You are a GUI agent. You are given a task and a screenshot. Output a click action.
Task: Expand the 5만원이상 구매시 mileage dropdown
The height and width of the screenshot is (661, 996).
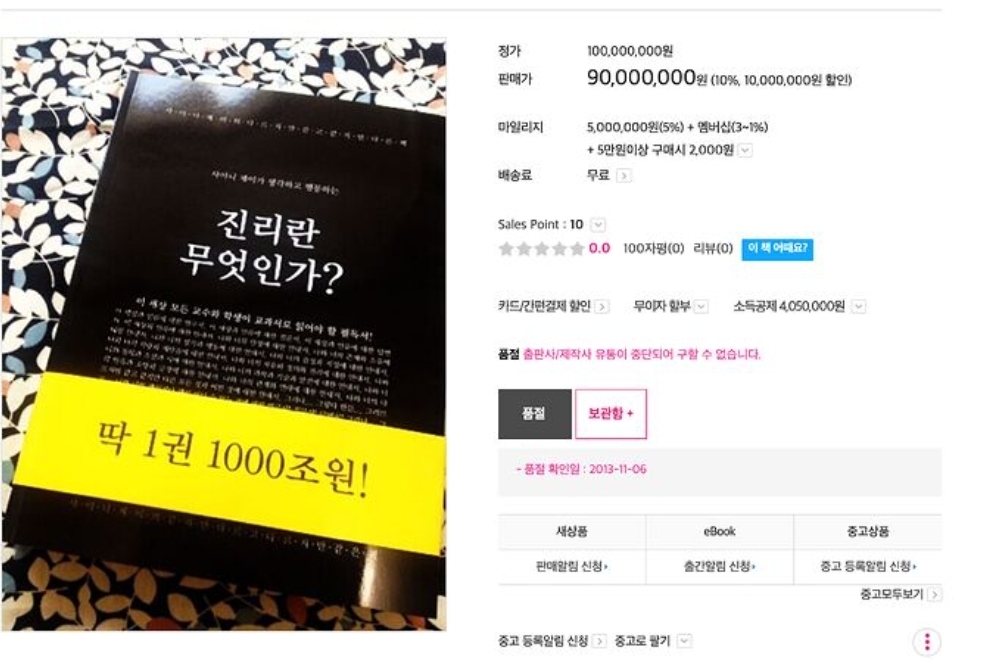[x=745, y=150]
